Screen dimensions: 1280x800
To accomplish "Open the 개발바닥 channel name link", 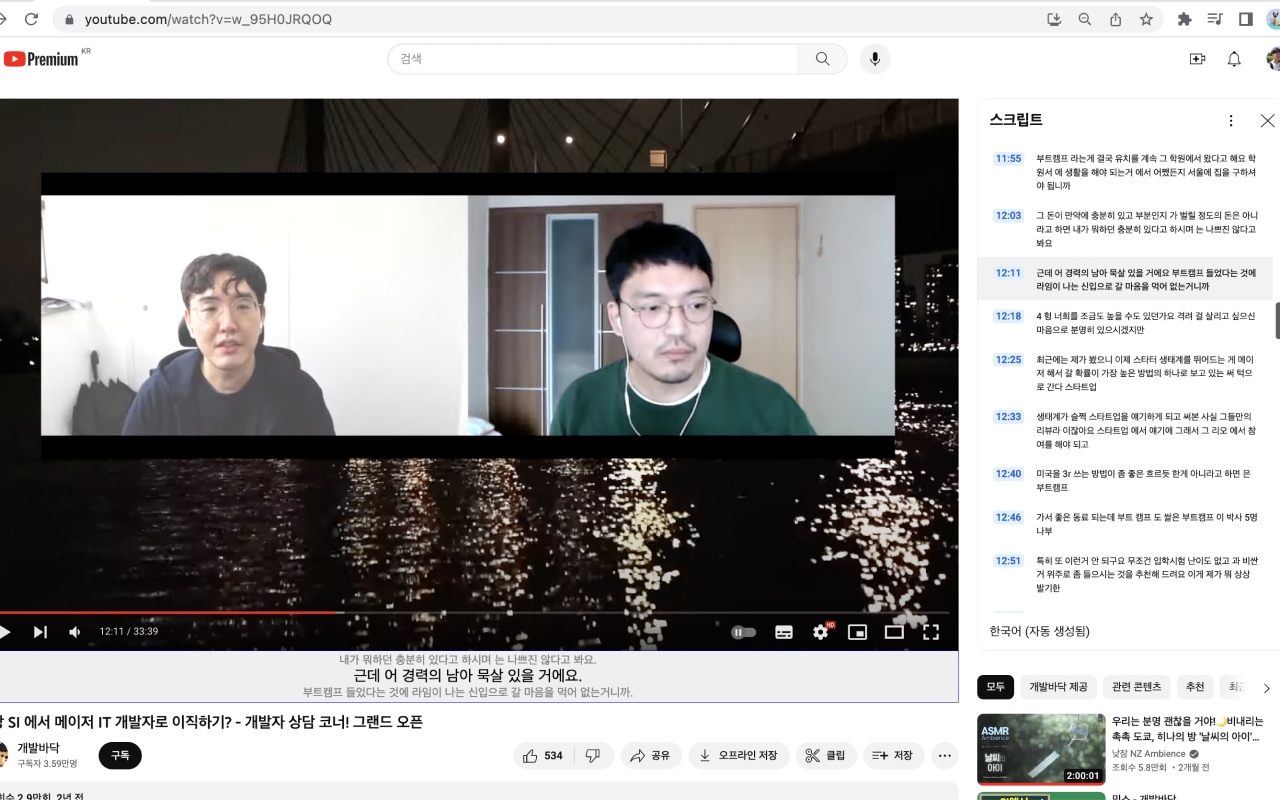I will coord(38,748).
